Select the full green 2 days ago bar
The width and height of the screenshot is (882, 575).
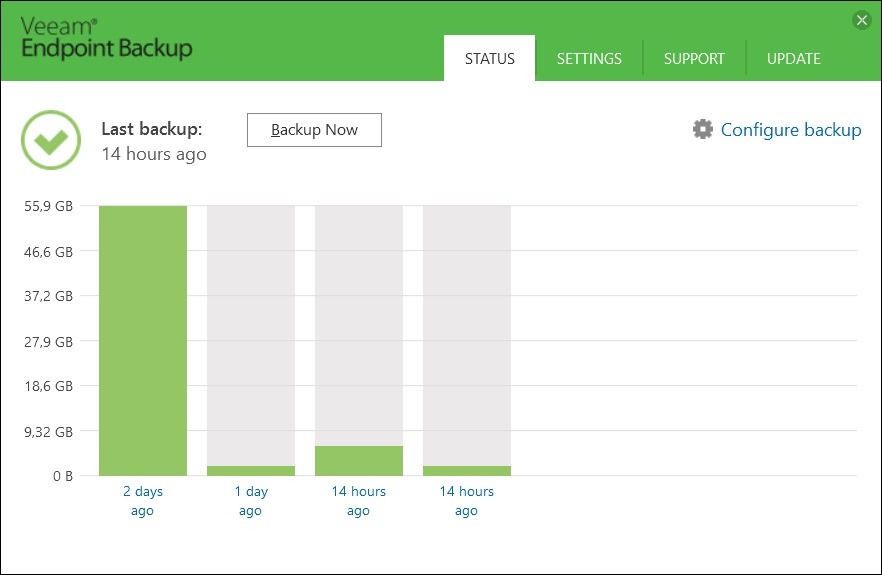click(143, 341)
